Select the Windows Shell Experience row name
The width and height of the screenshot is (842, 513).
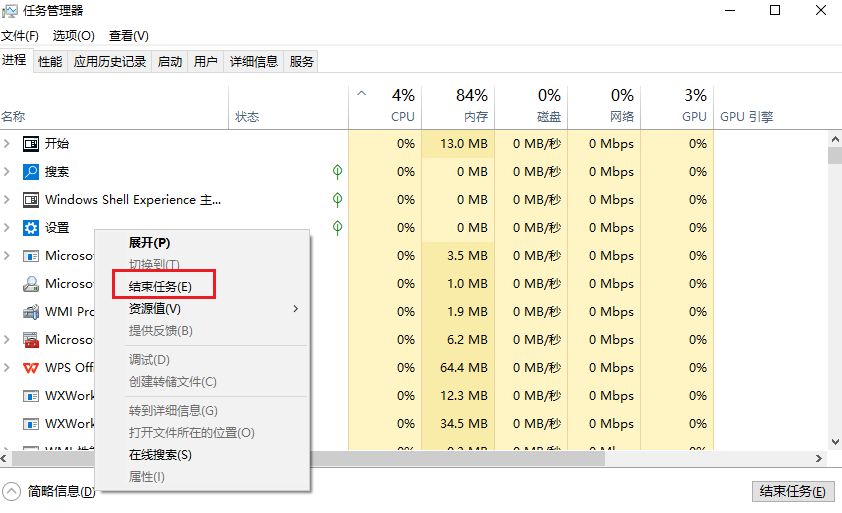coord(133,200)
